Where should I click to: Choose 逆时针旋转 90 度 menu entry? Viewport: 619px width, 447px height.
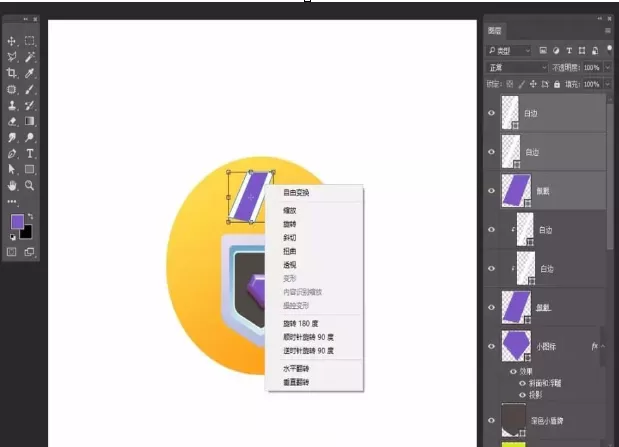308,351
